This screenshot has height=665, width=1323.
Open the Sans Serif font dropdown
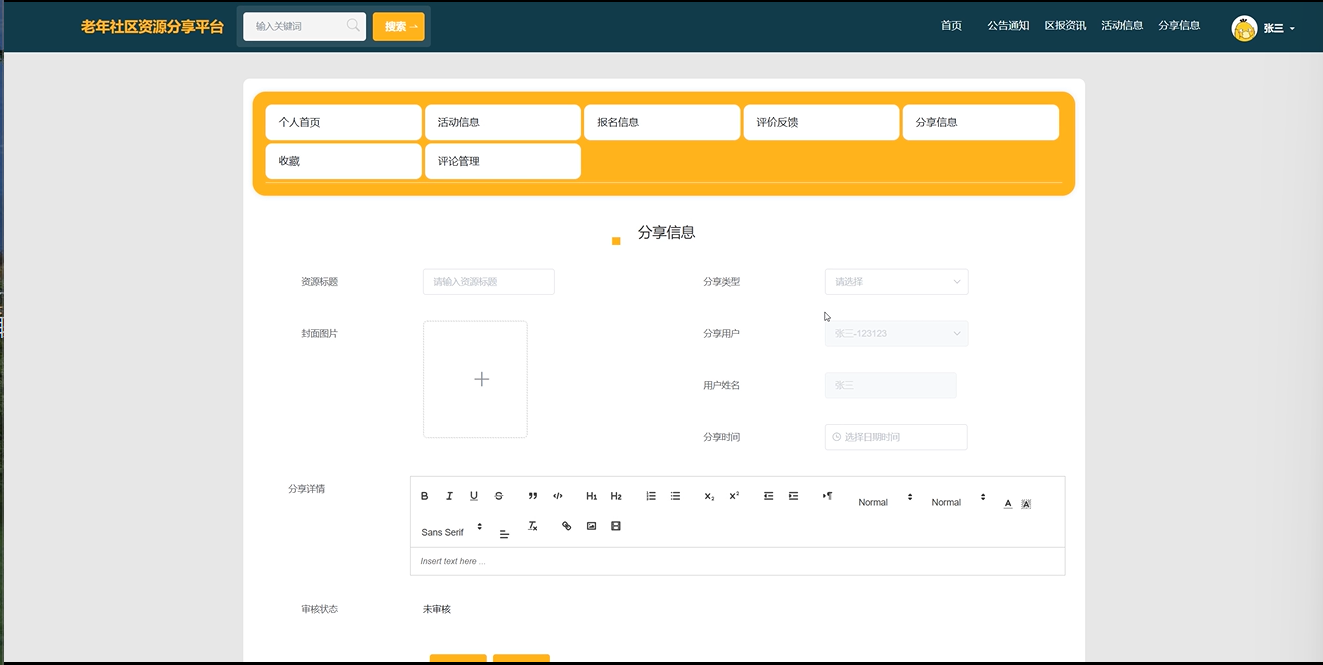(x=452, y=532)
